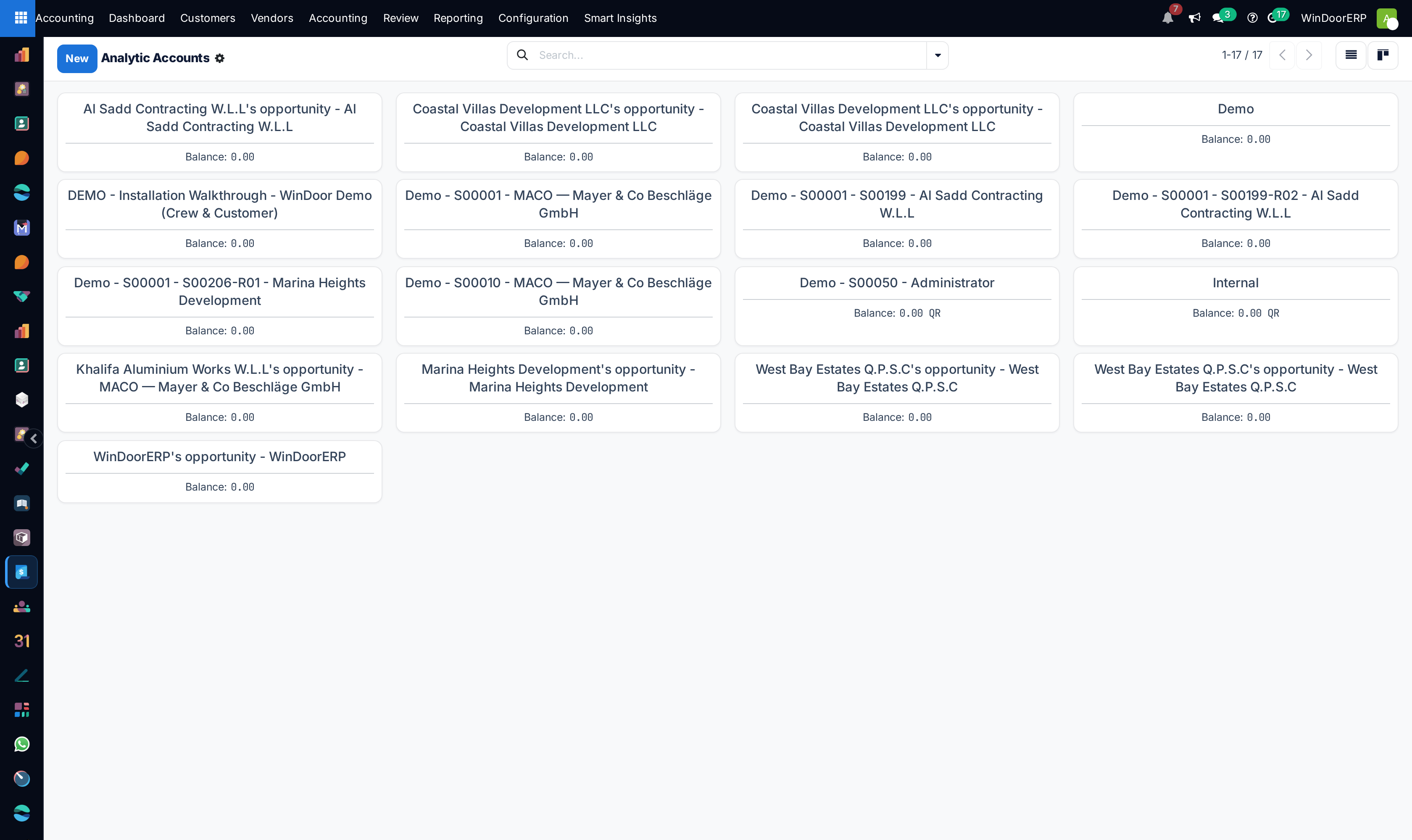
Task: Open the Calendar 31 app
Action: tap(21, 641)
